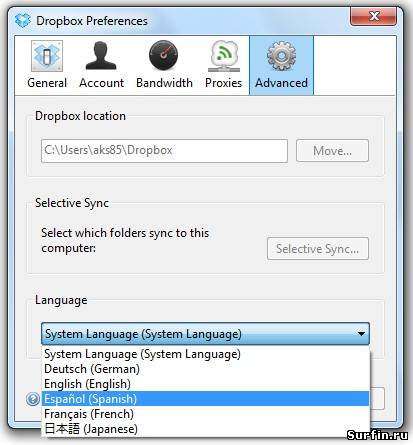
Task: Click the Advanced gear icon
Action: click(281, 56)
